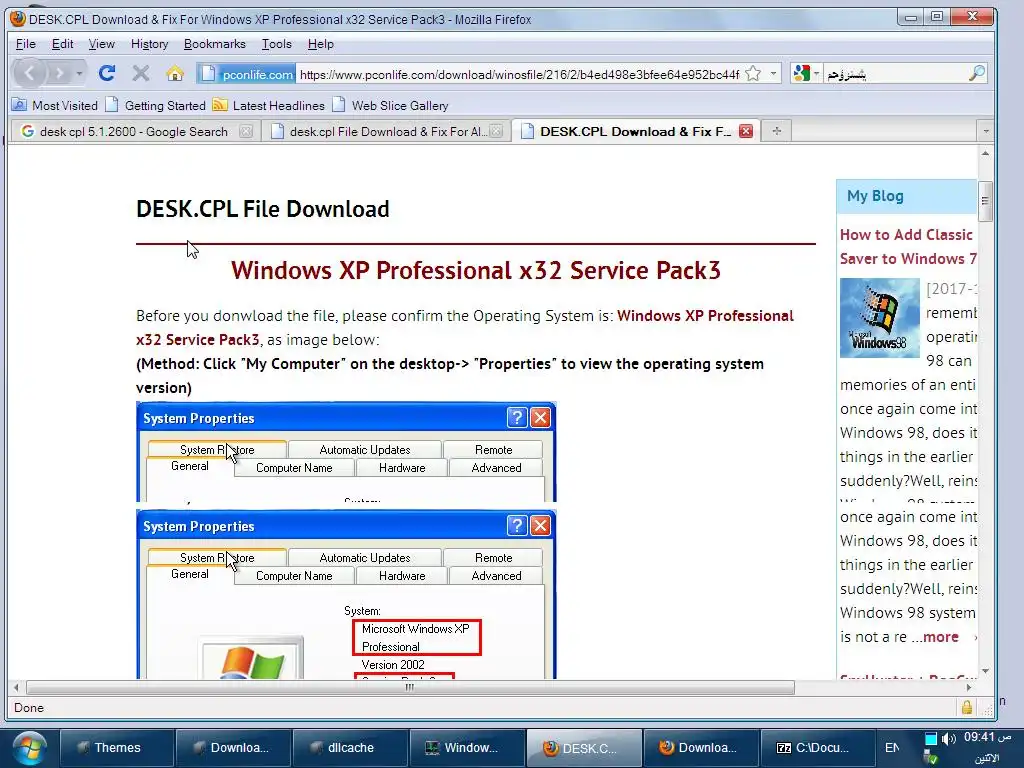Click the My Blog sidebar heading
Viewport: 1024px width, 768px height.
tap(875, 196)
